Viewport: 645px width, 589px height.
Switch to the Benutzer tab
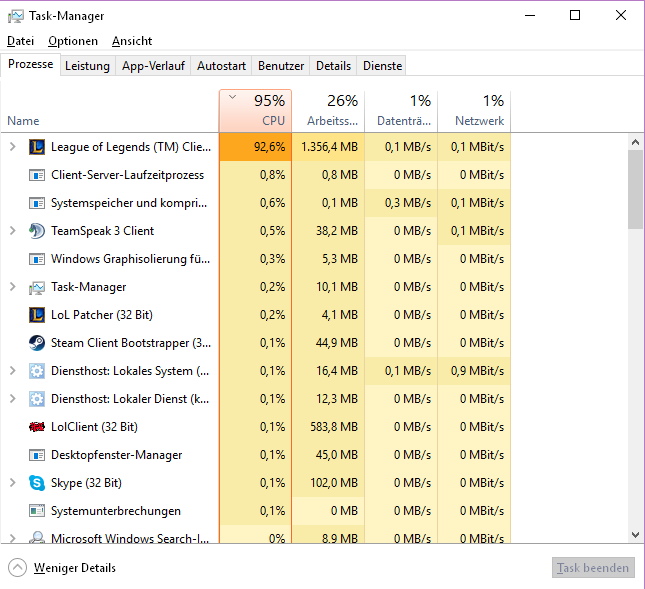(281, 66)
